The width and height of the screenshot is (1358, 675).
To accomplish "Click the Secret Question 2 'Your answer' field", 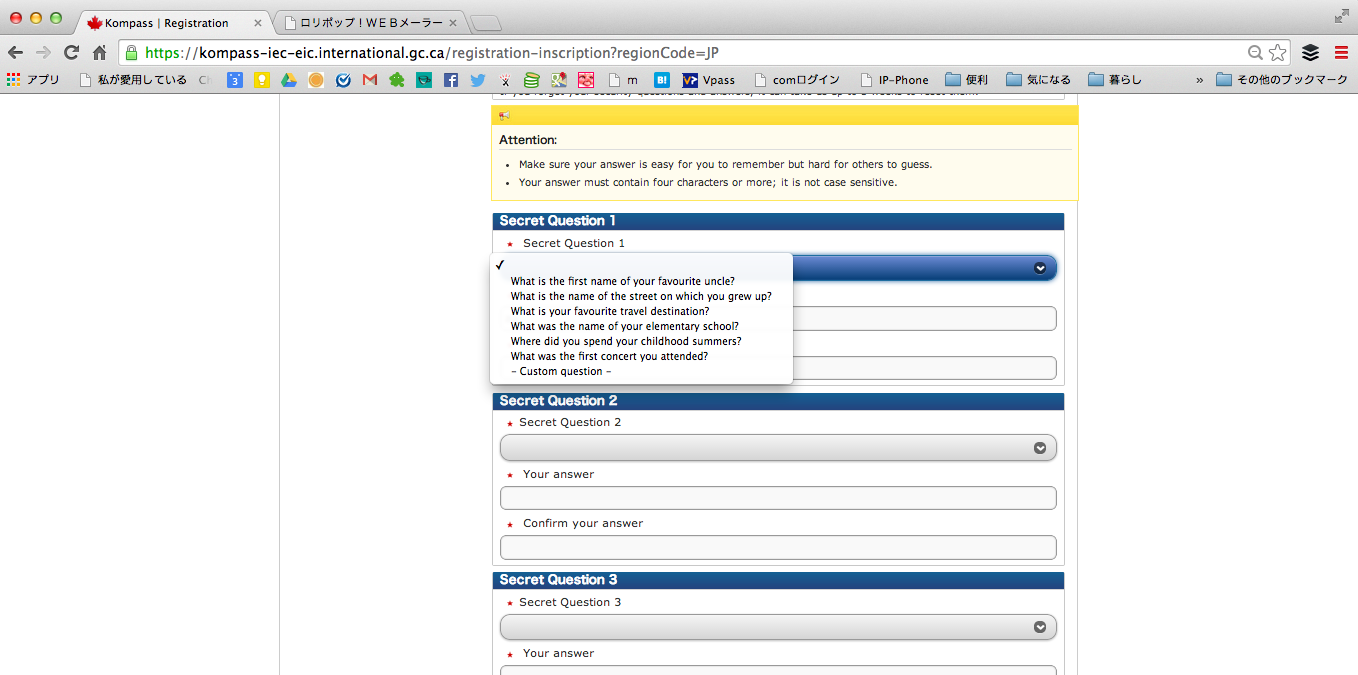I will pyautogui.click(x=778, y=498).
